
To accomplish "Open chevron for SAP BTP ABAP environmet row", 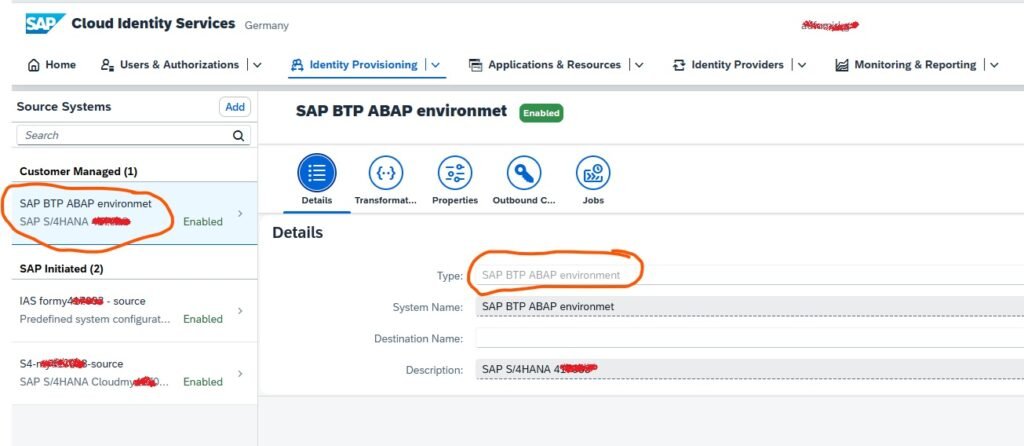I will coord(240,214).
